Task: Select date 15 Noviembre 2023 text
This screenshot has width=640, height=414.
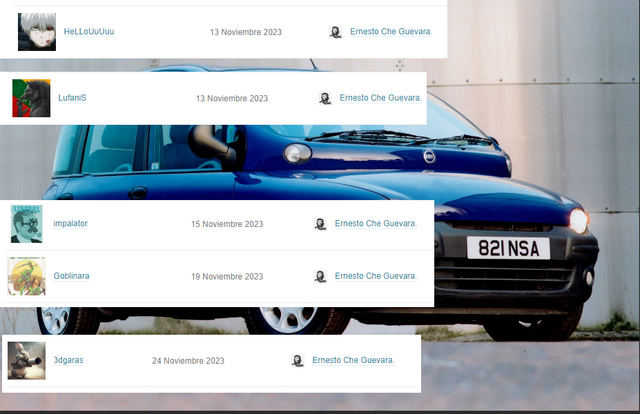Action: click(227, 224)
